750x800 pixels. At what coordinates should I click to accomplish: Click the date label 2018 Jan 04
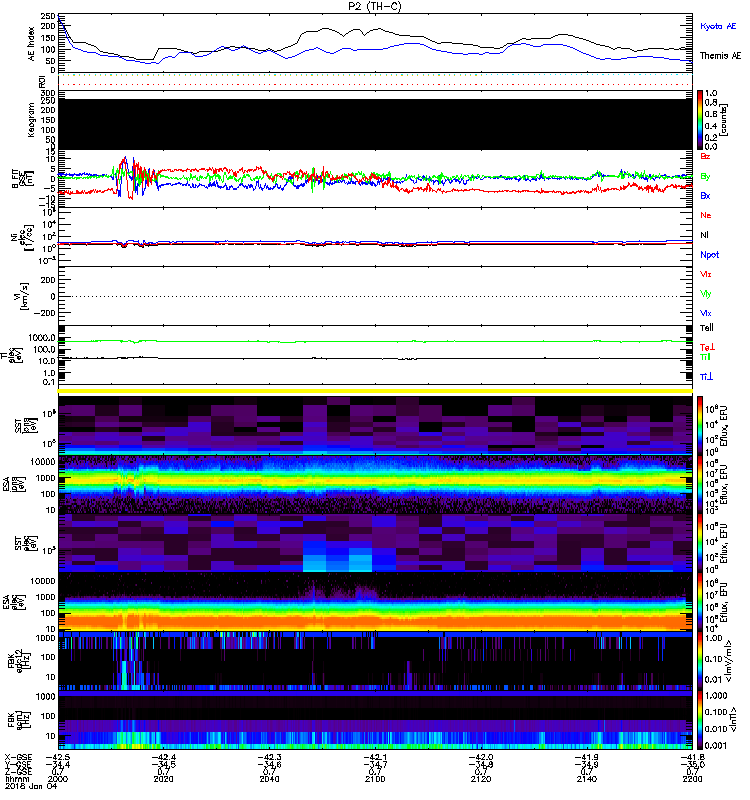[x=31, y=786]
